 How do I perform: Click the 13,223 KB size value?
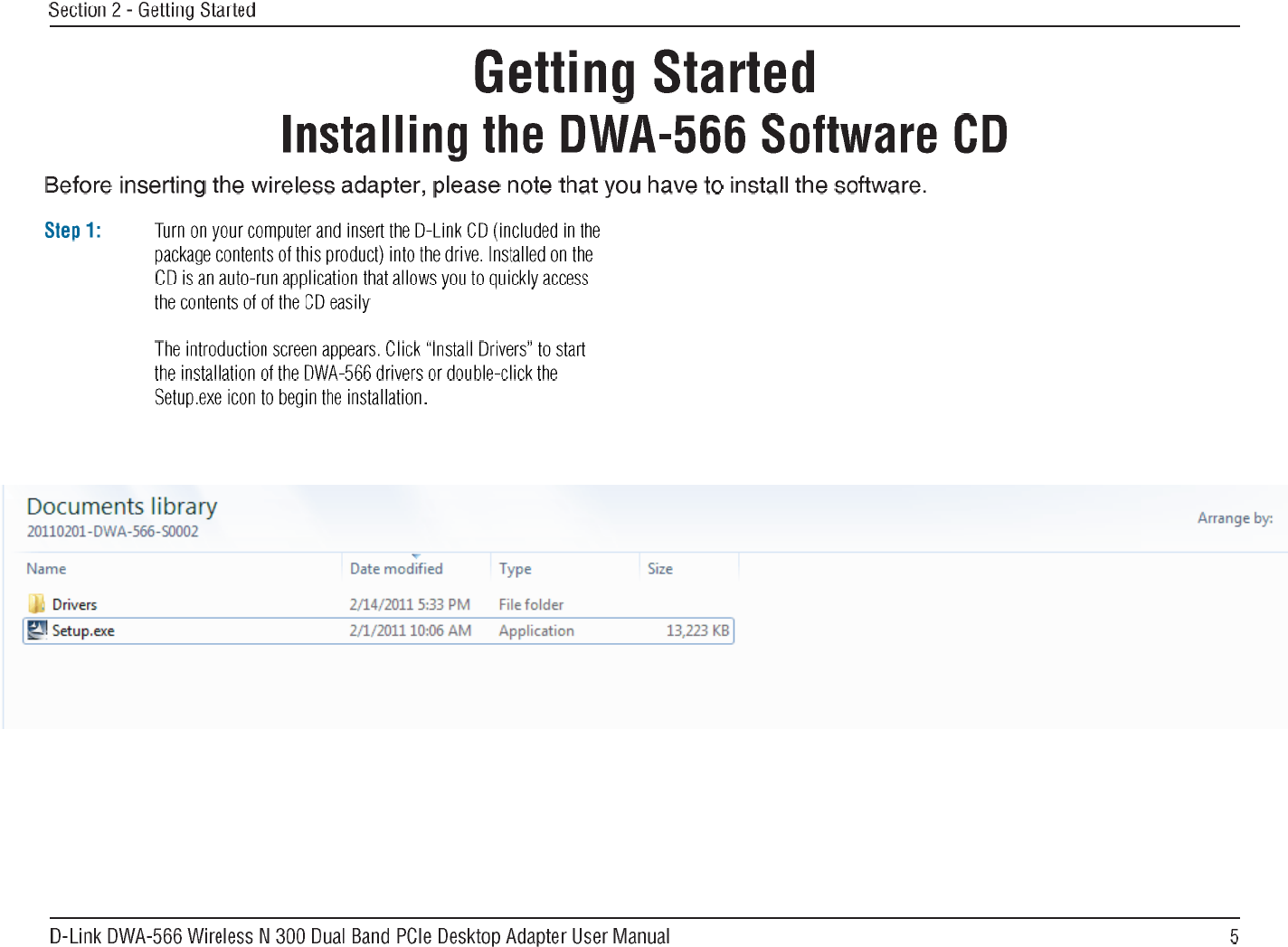(x=697, y=630)
